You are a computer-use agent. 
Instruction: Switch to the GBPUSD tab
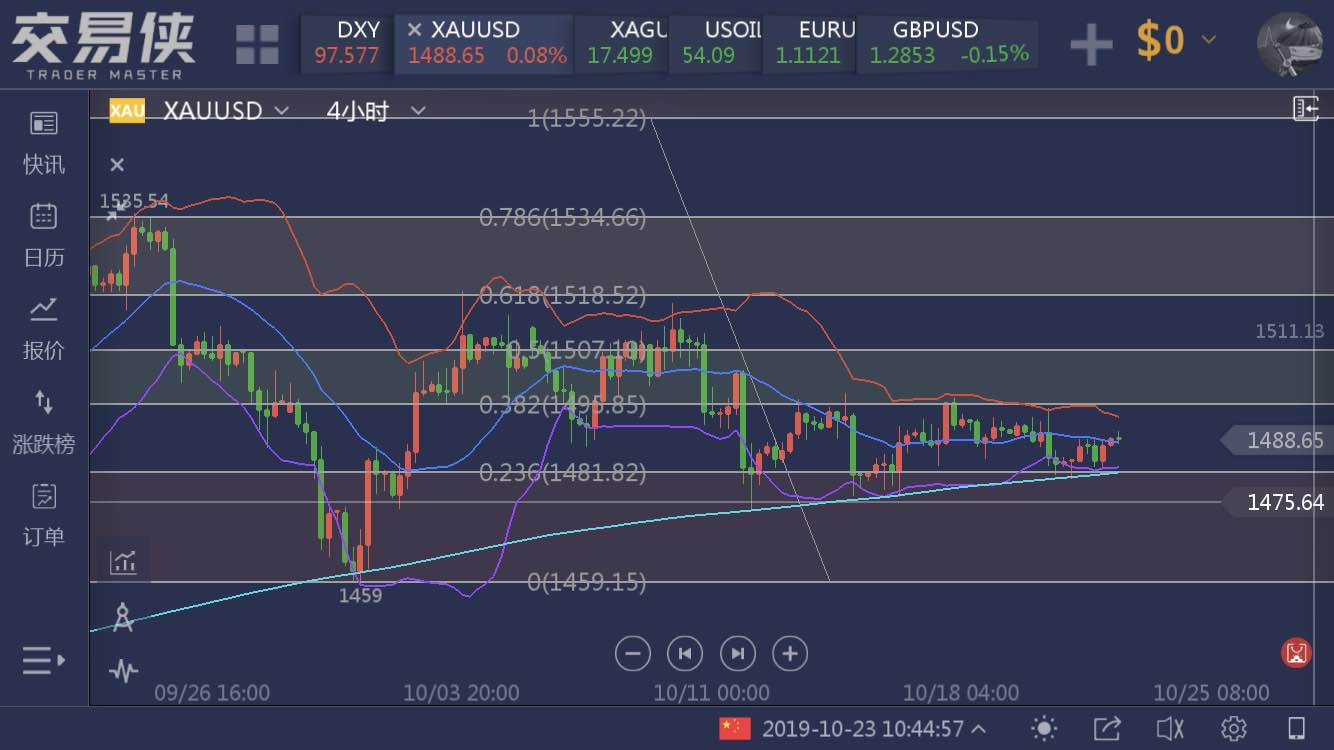click(x=949, y=43)
